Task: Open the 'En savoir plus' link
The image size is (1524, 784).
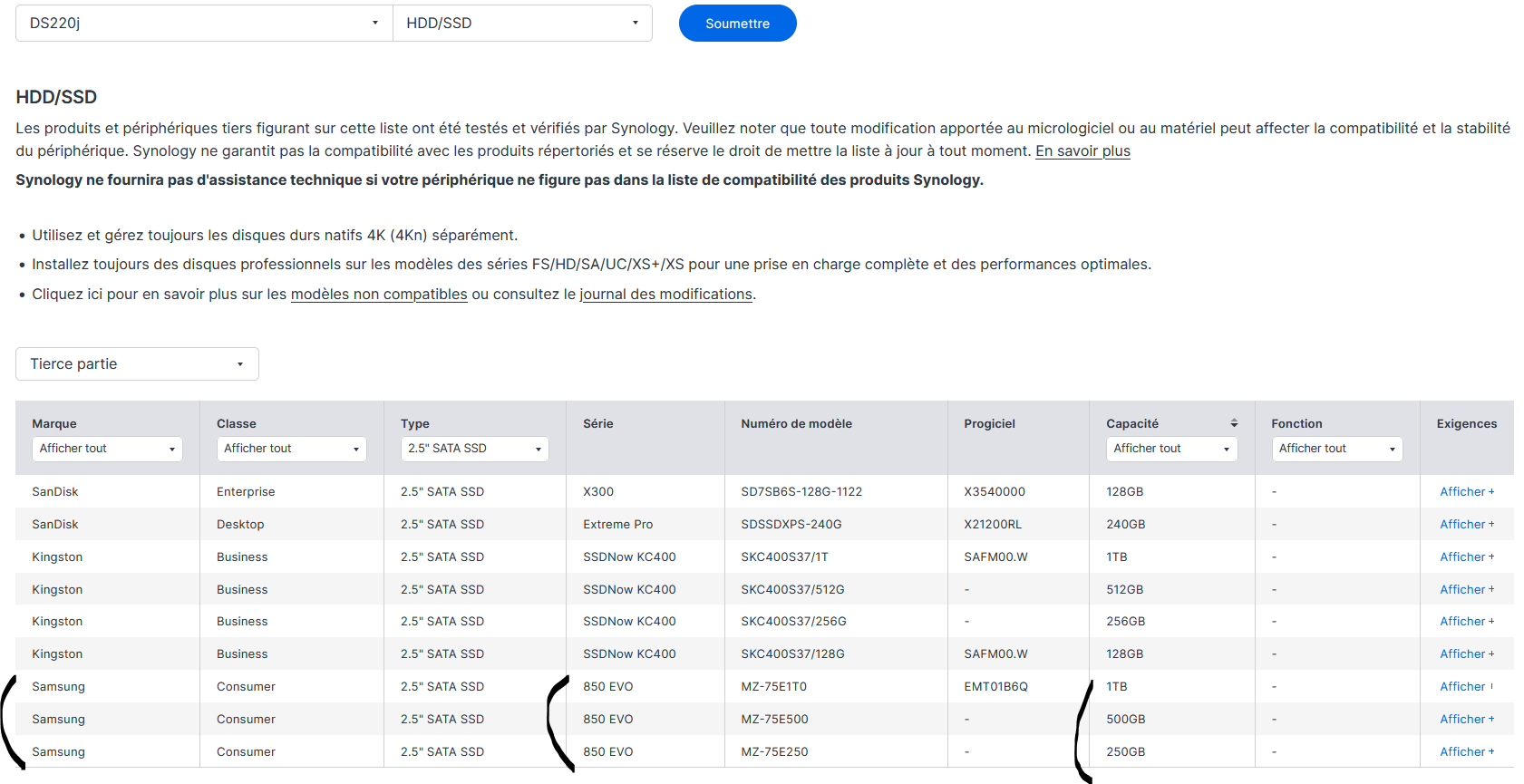Action: (1082, 151)
